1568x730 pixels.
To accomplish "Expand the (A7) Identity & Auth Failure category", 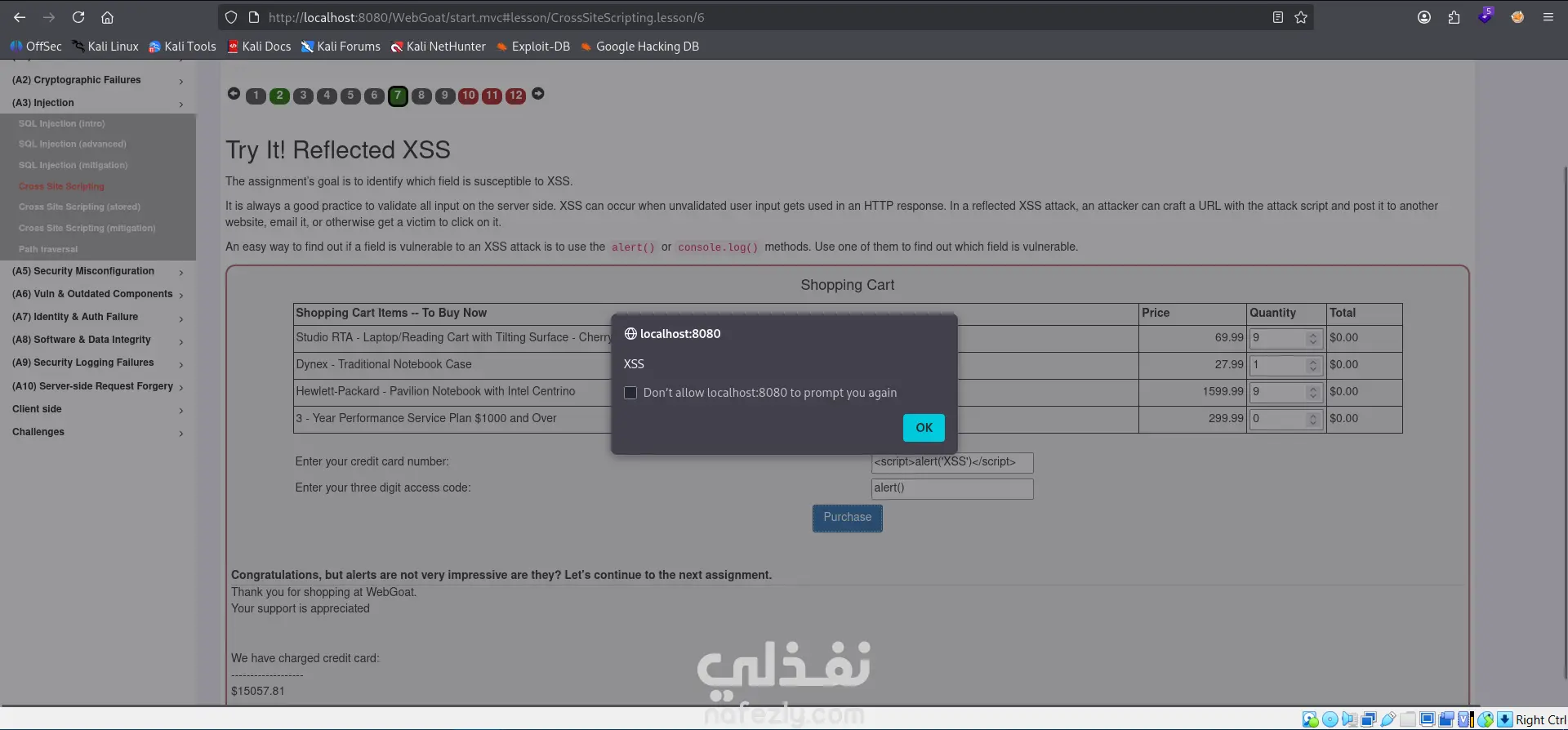I will 98,317.
